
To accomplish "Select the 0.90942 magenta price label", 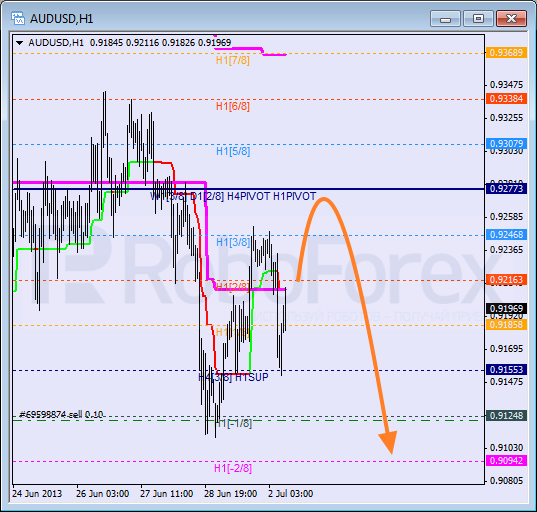I will click(506, 461).
